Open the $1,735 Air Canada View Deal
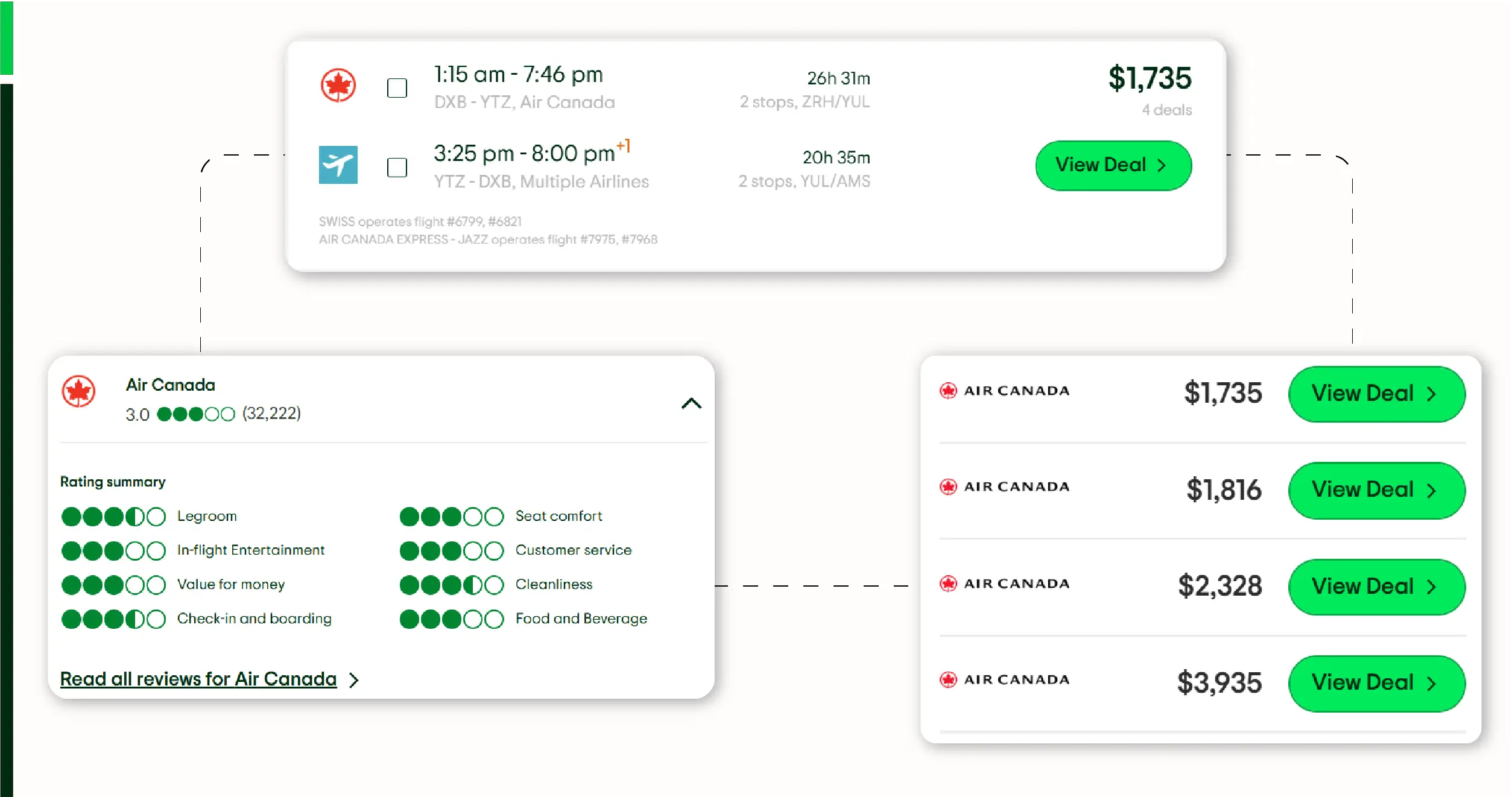 pos(1376,394)
